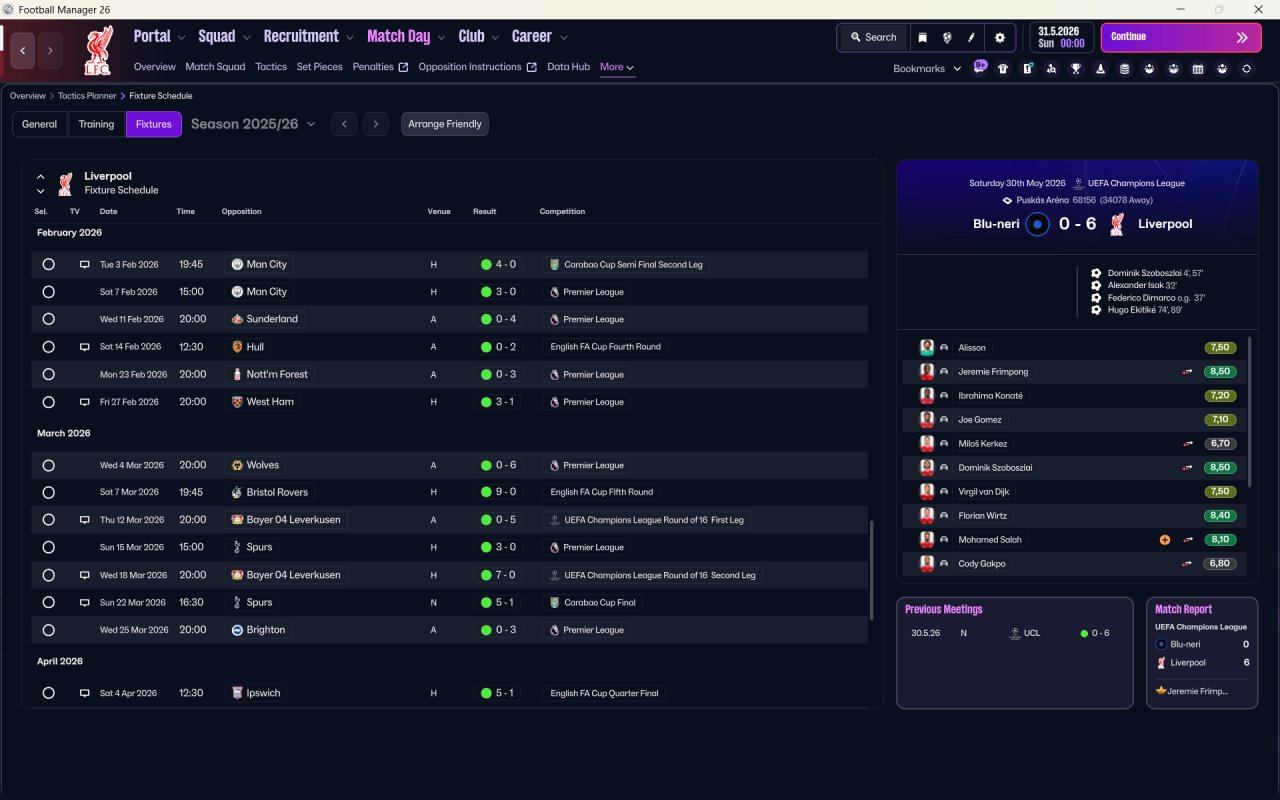Viewport: 1280px width, 800px height.
Task: Click the Liverpool club crest in header
Action: [x=99, y=51]
